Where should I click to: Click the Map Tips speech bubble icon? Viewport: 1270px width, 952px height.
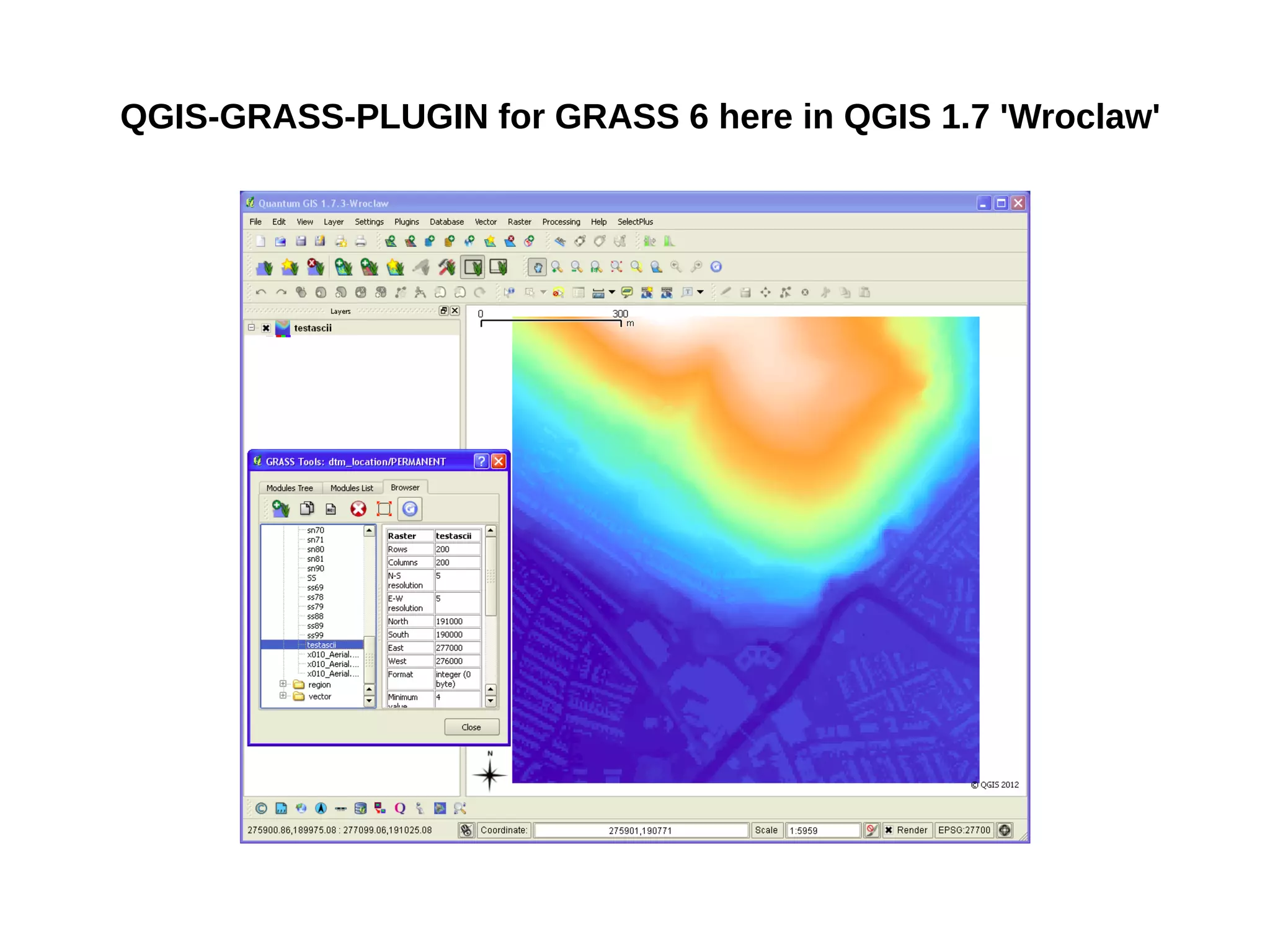(x=627, y=292)
